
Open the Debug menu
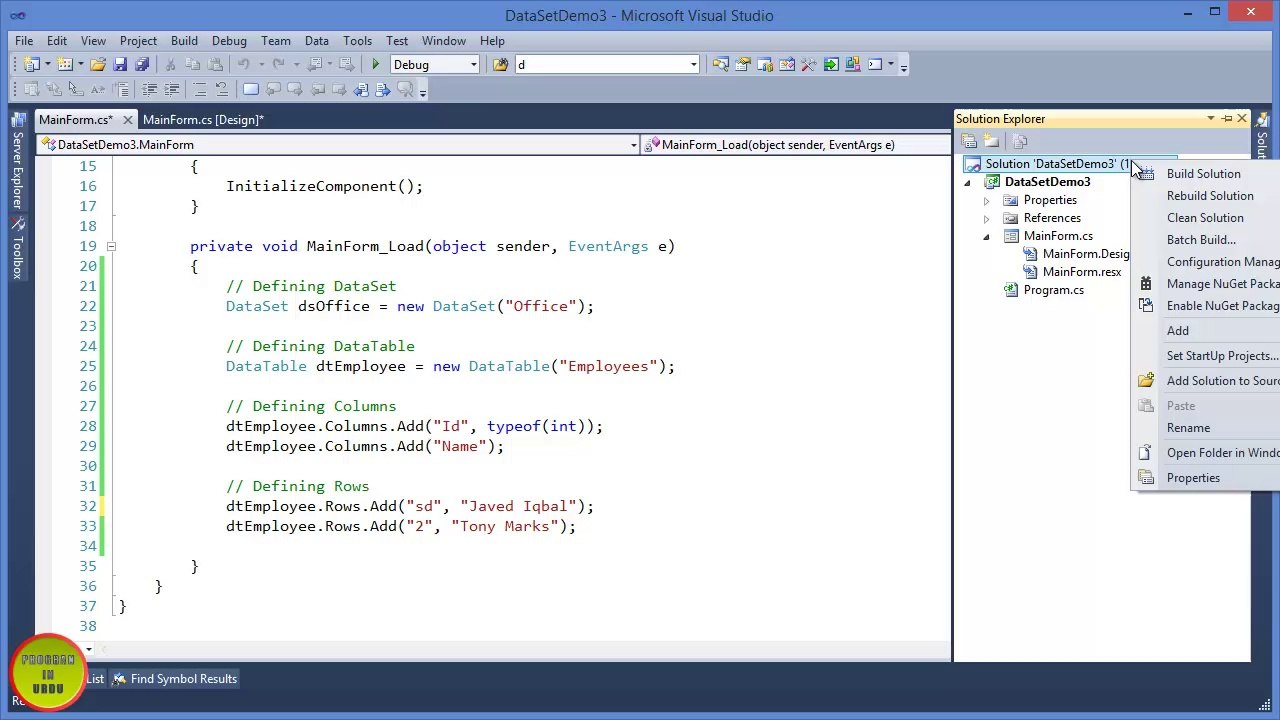click(x=229, y=41)
